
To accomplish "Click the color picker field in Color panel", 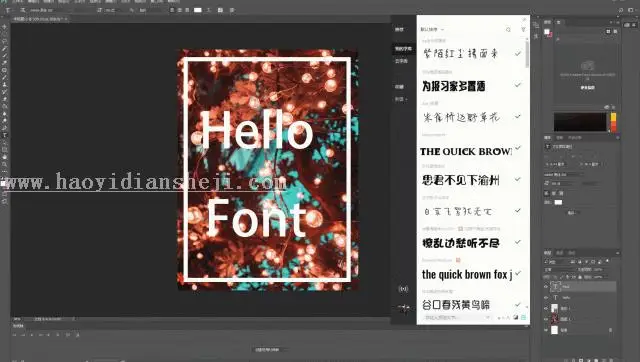I will (x=580, y=122).
